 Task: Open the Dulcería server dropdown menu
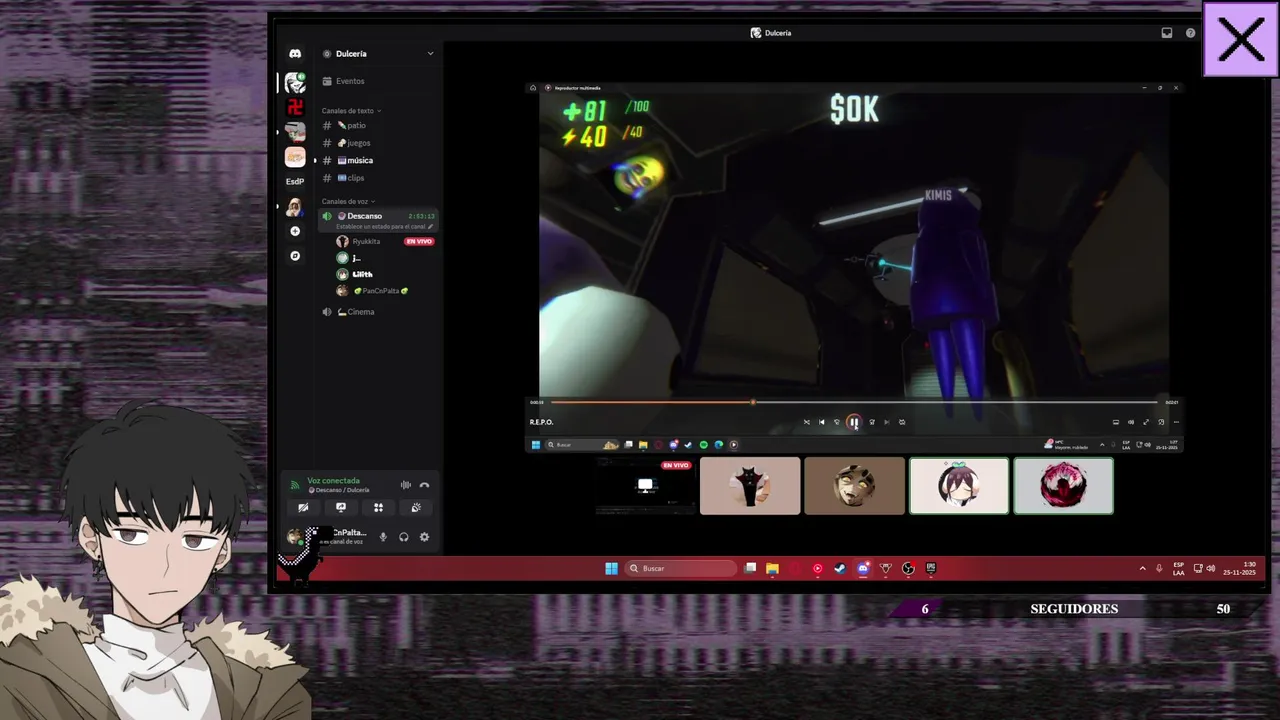(x=430, y=54)
